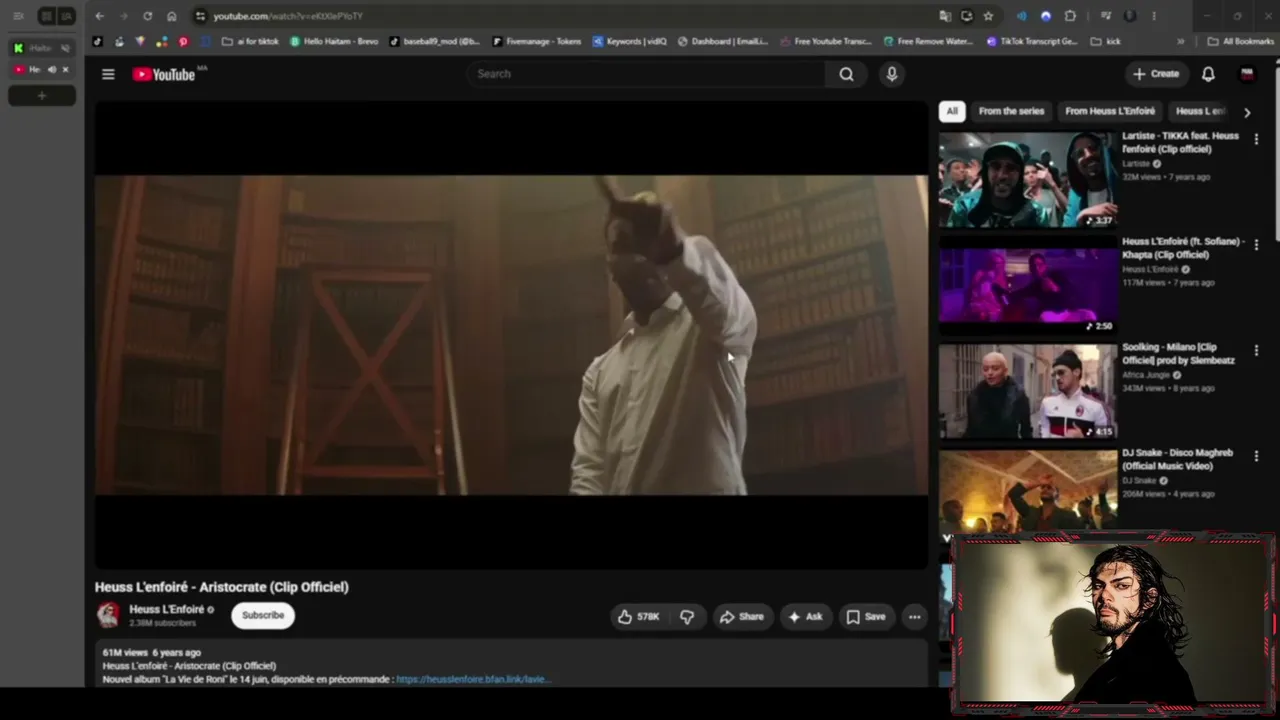This screenshot has width=1280, height=720.
Task: Open the bfan.link link in description
Action: coord(473,679)
